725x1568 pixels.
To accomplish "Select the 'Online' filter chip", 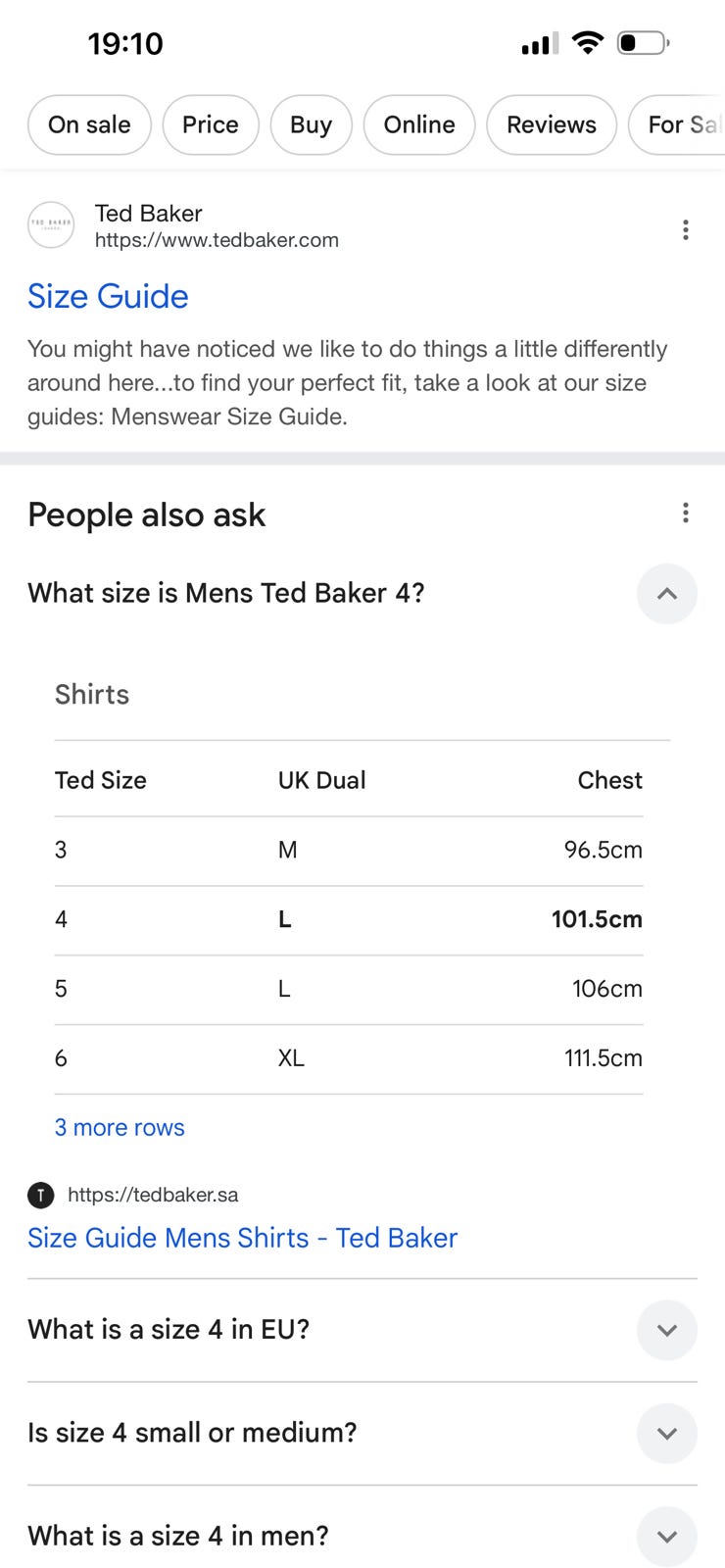I will click(x=419, y=124).
